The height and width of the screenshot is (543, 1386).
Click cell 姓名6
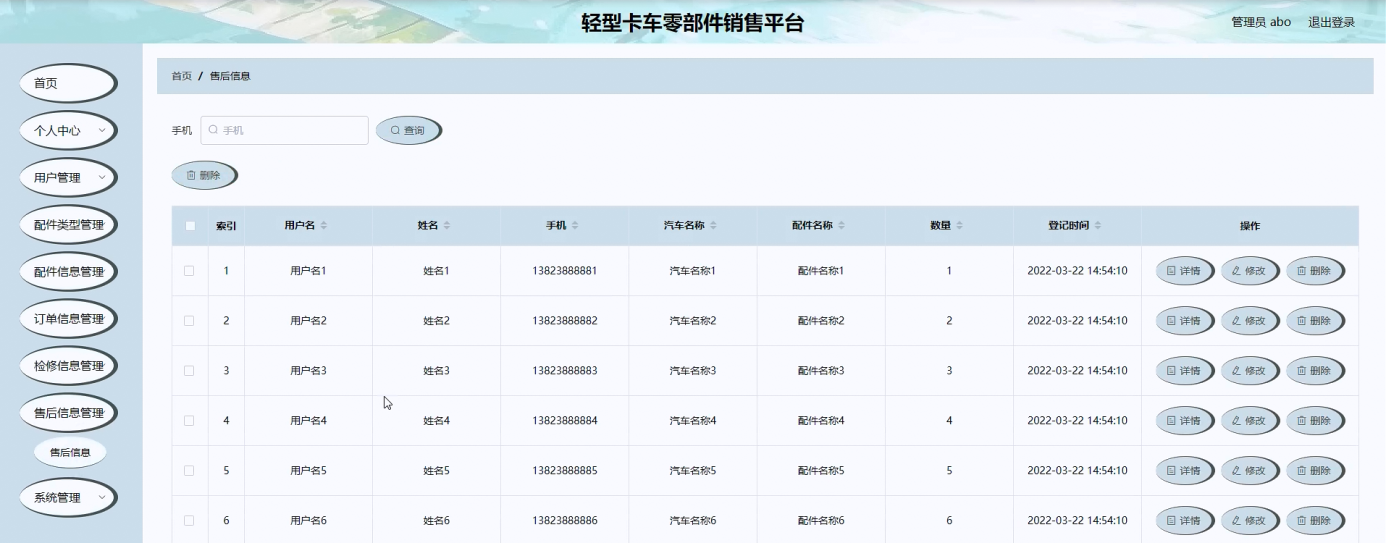(x=437, y=521)
